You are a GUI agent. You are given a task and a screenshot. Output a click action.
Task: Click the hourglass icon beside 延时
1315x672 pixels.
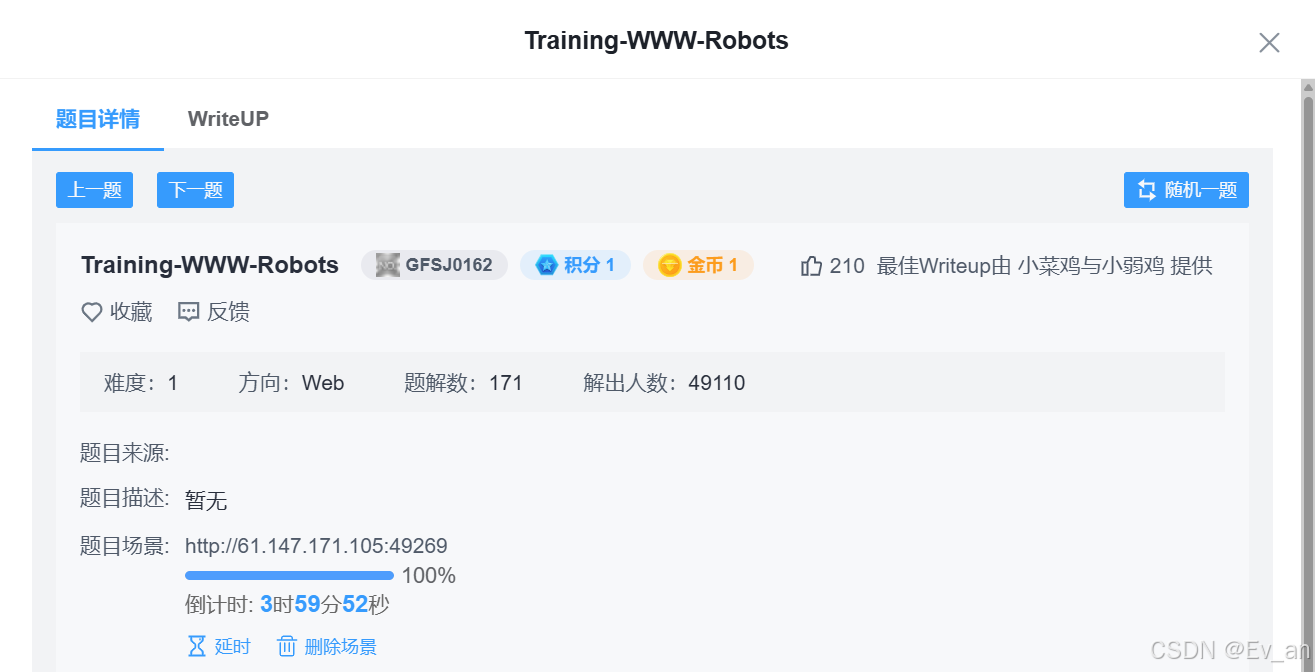point(196,646)
